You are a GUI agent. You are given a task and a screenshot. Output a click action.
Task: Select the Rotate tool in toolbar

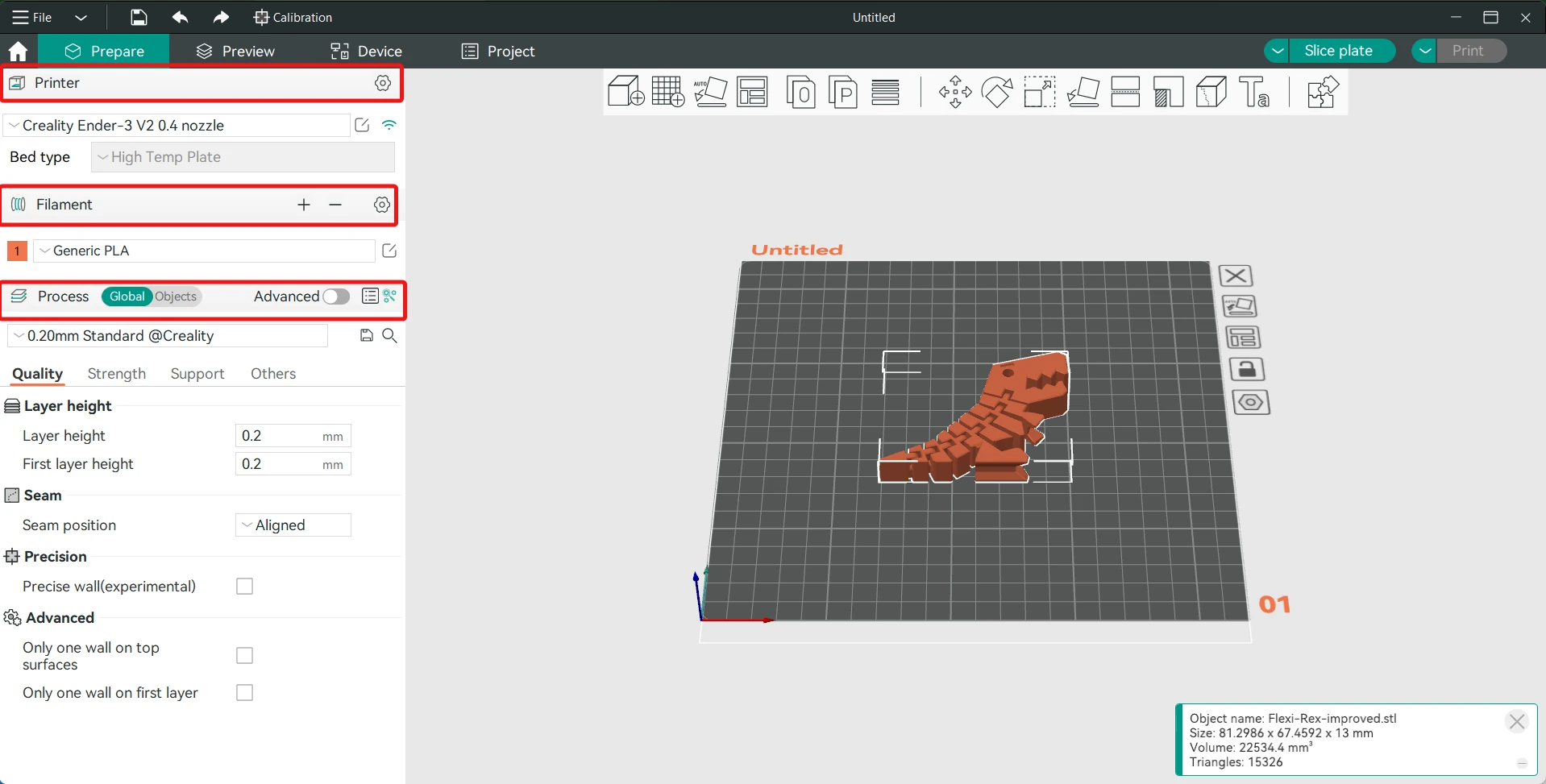point(997,92)
